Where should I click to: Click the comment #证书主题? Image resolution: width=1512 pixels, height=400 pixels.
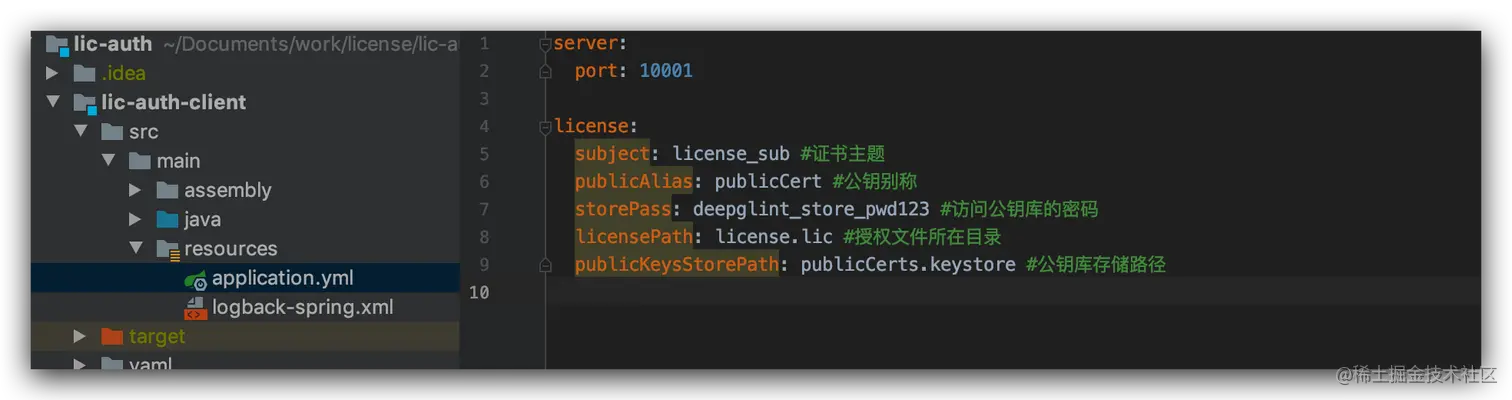tap(843, 154)
